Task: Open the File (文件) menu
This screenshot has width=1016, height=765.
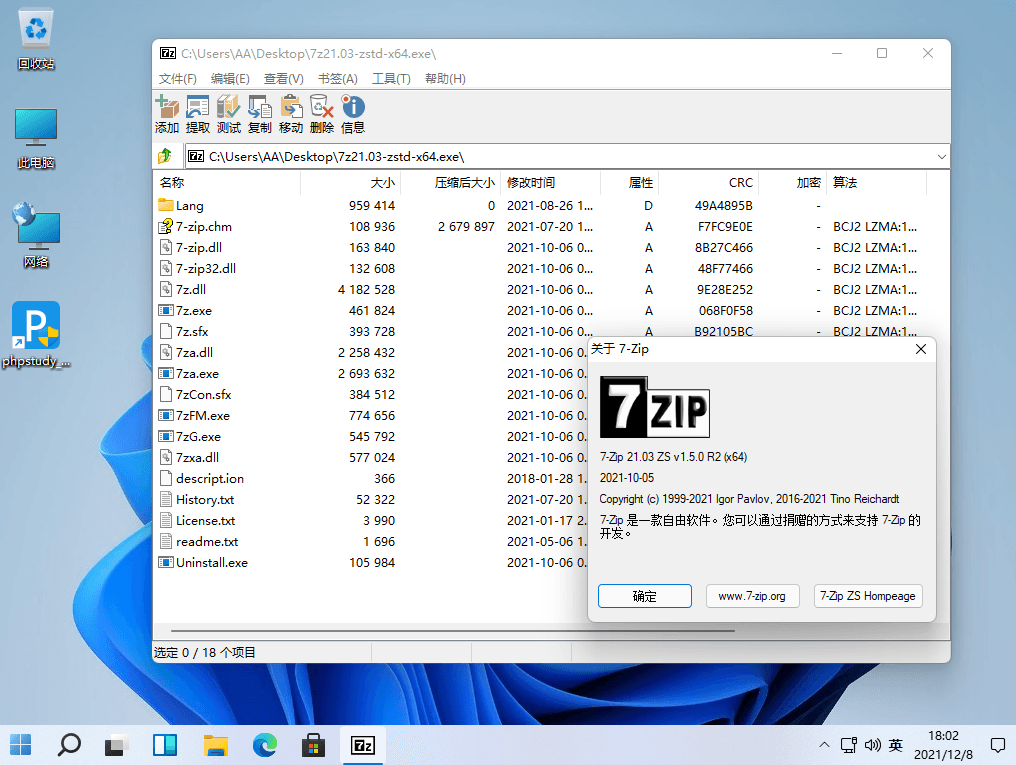Action: 178,78
